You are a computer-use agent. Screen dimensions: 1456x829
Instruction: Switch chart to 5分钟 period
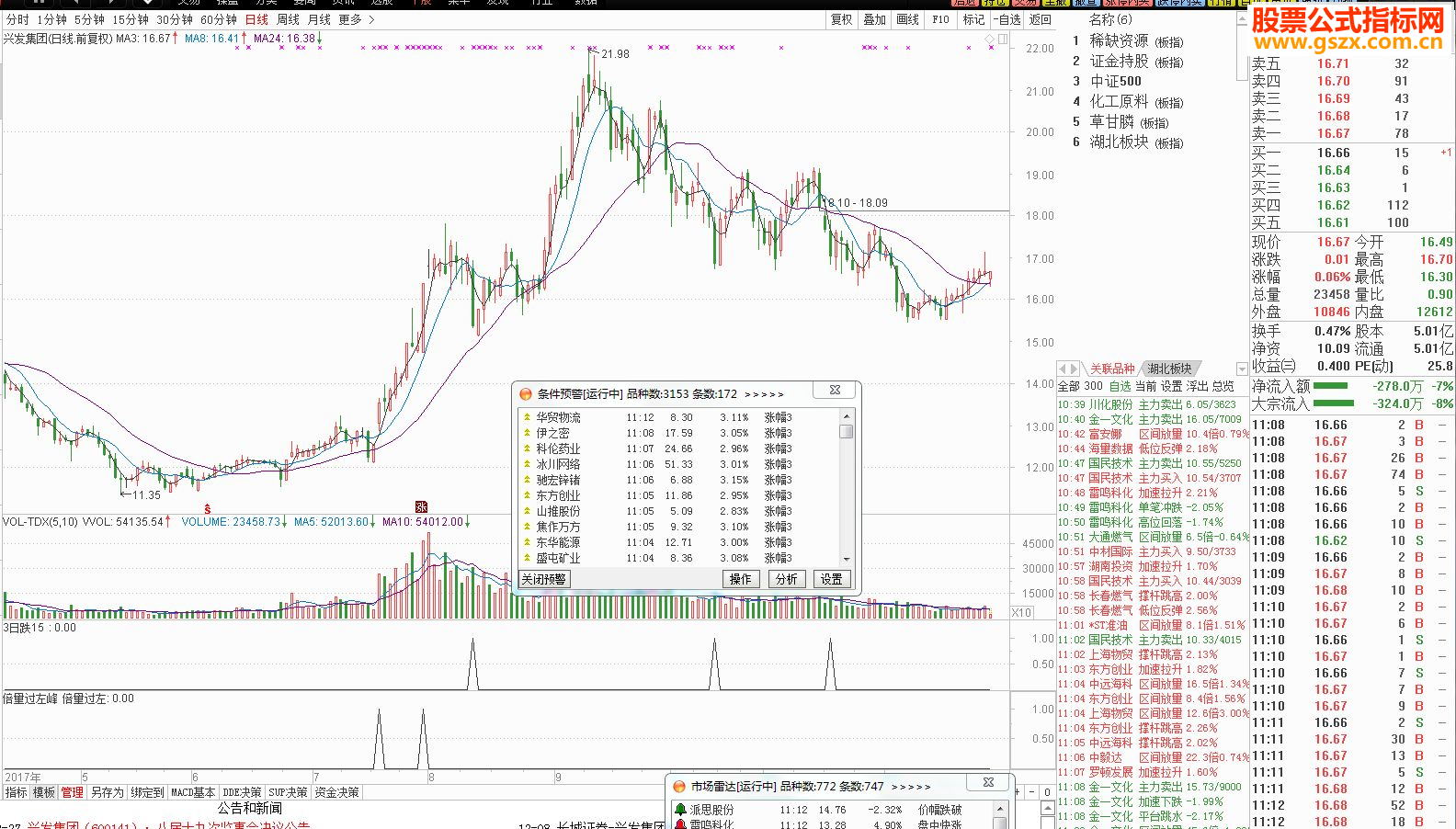pyautogui.click(x=89, y=19)
